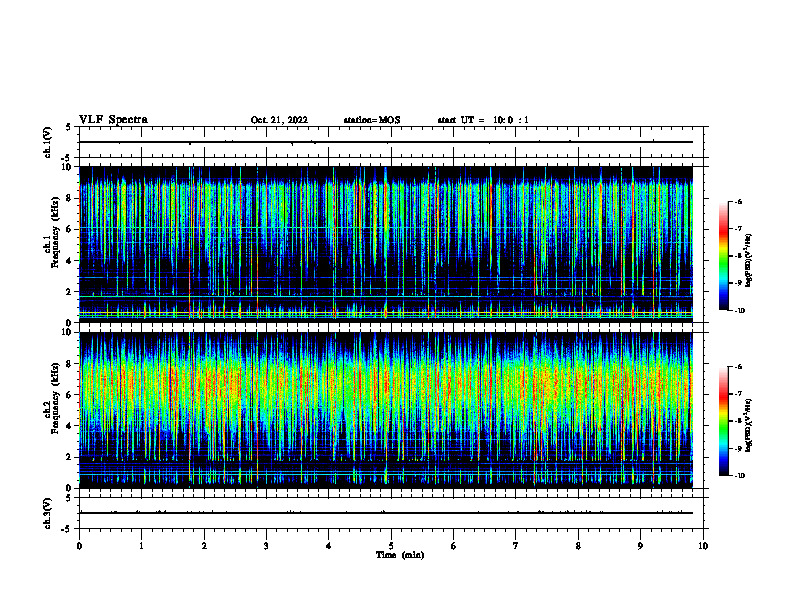
Task: Click the ch.1 spectrogram panel
Action: (386, 244)
